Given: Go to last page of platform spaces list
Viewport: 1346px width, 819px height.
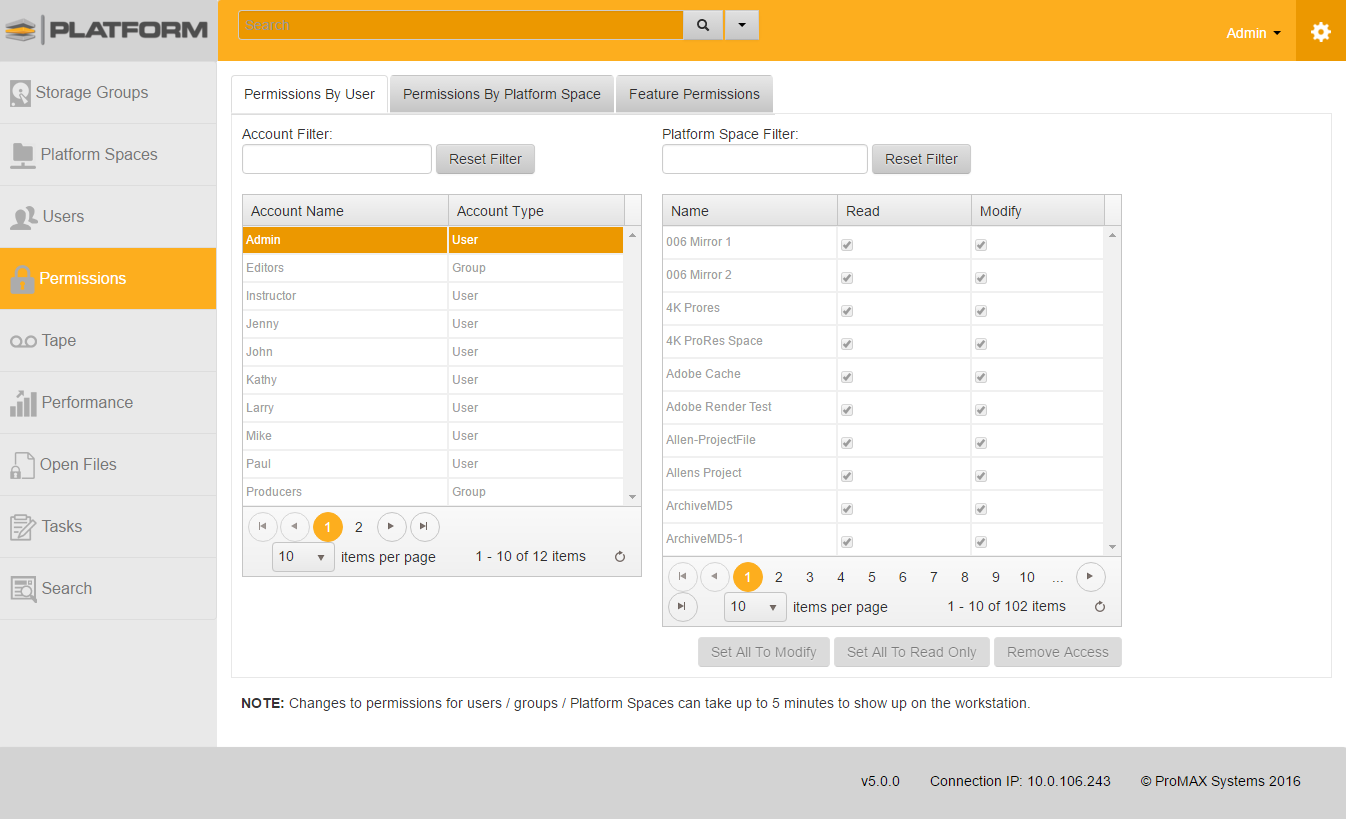Looking at the screenshot, I should (x=683, y=606).
